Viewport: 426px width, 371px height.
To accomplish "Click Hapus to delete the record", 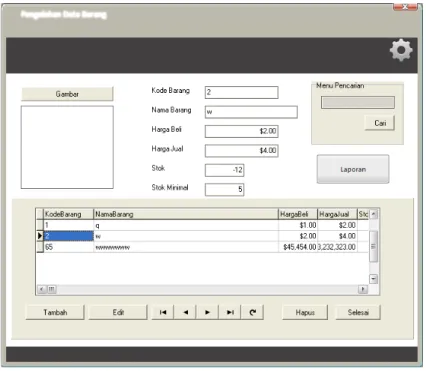I will coord(305,312).
